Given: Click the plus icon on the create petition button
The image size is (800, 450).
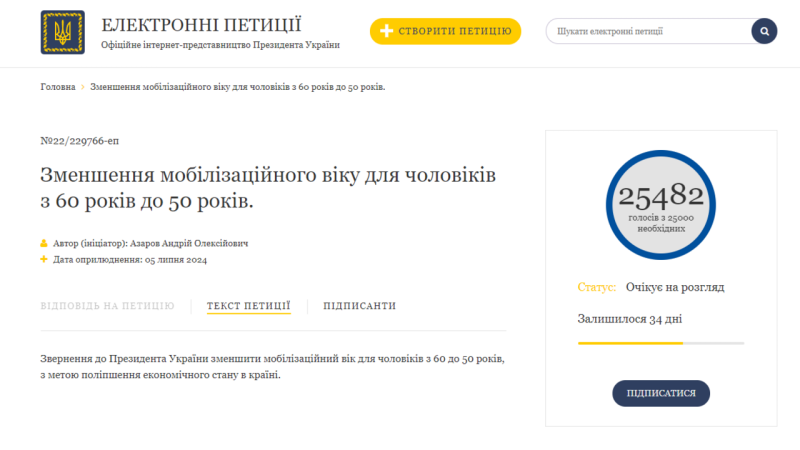Looking at the screenshot, I should pos(386,31).
